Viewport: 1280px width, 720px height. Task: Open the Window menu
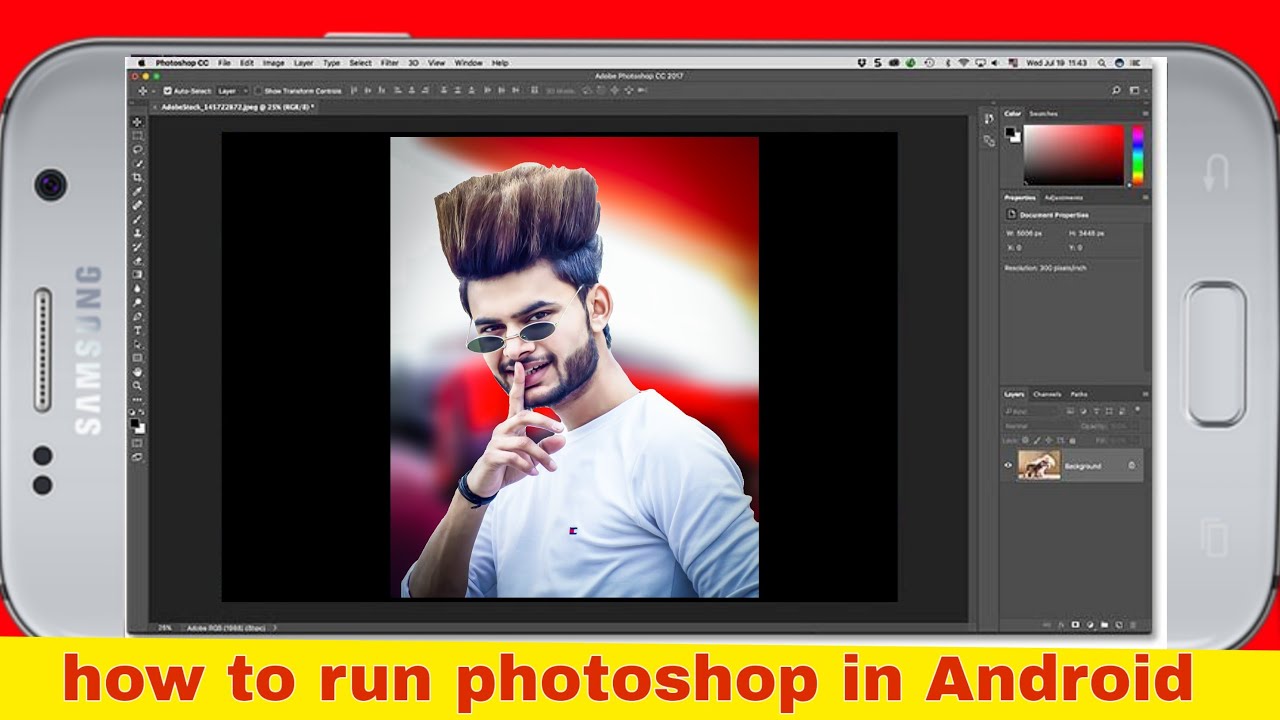pyautogui.click(x=468, y=63)
